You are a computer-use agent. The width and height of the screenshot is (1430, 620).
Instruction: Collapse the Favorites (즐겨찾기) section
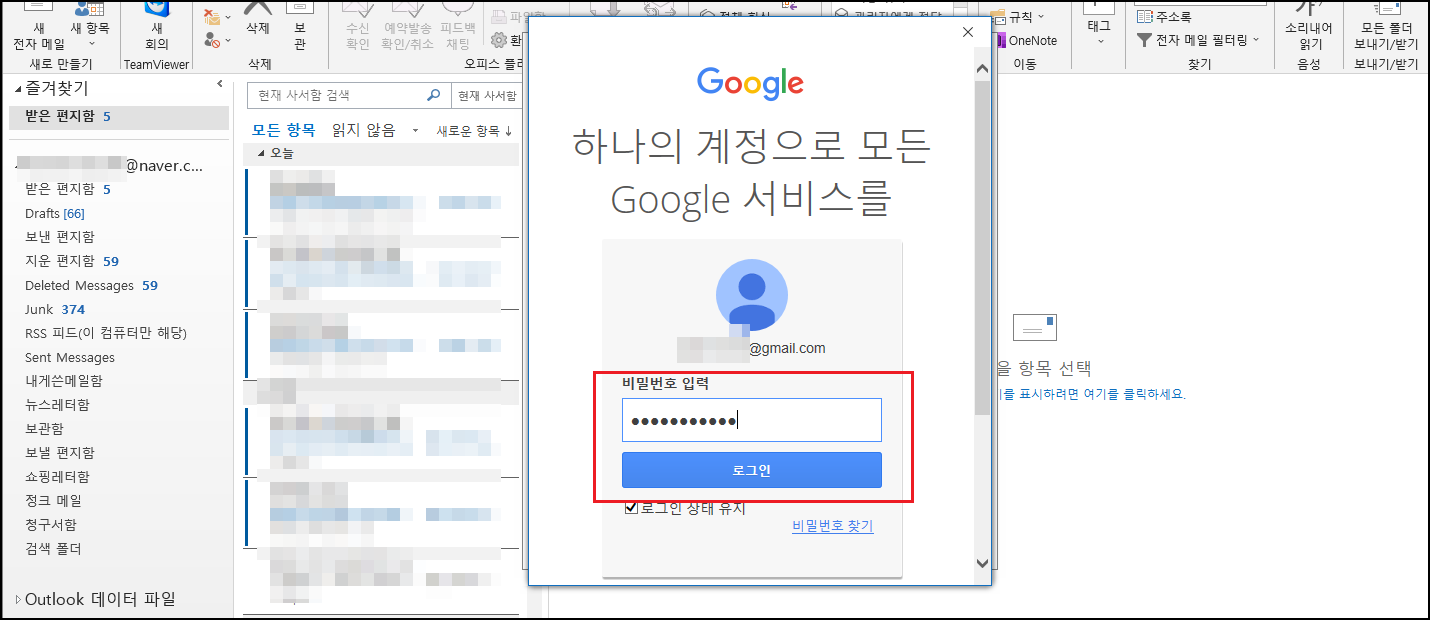coord(17,89)
